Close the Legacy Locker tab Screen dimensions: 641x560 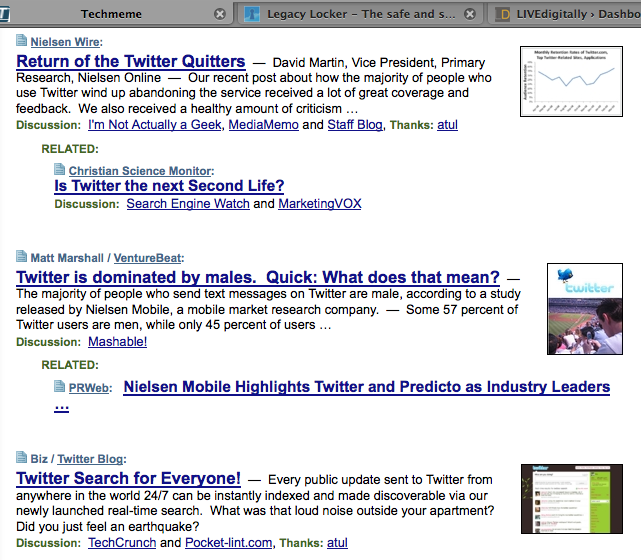click(471, 14)
